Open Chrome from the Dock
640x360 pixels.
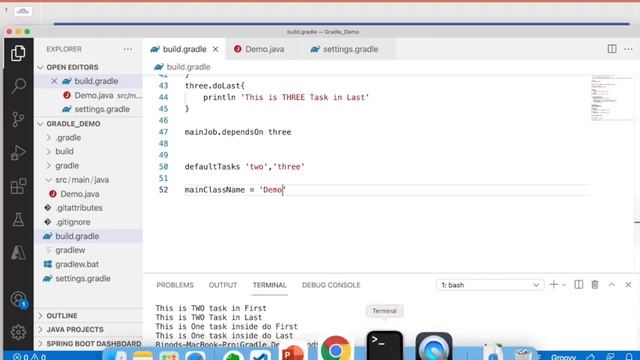click(336, 349)
